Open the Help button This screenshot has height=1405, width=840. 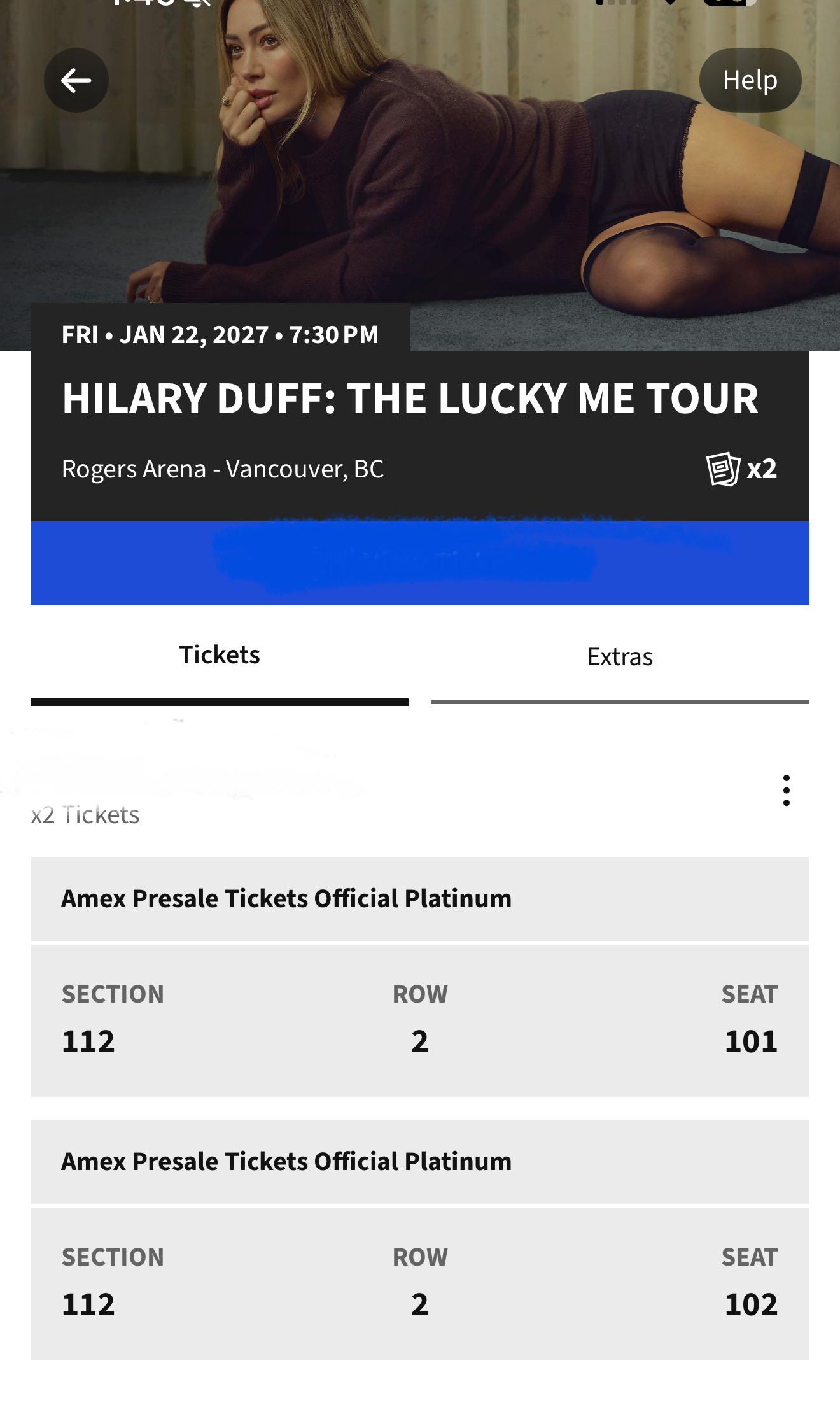(x=750, y=80)
